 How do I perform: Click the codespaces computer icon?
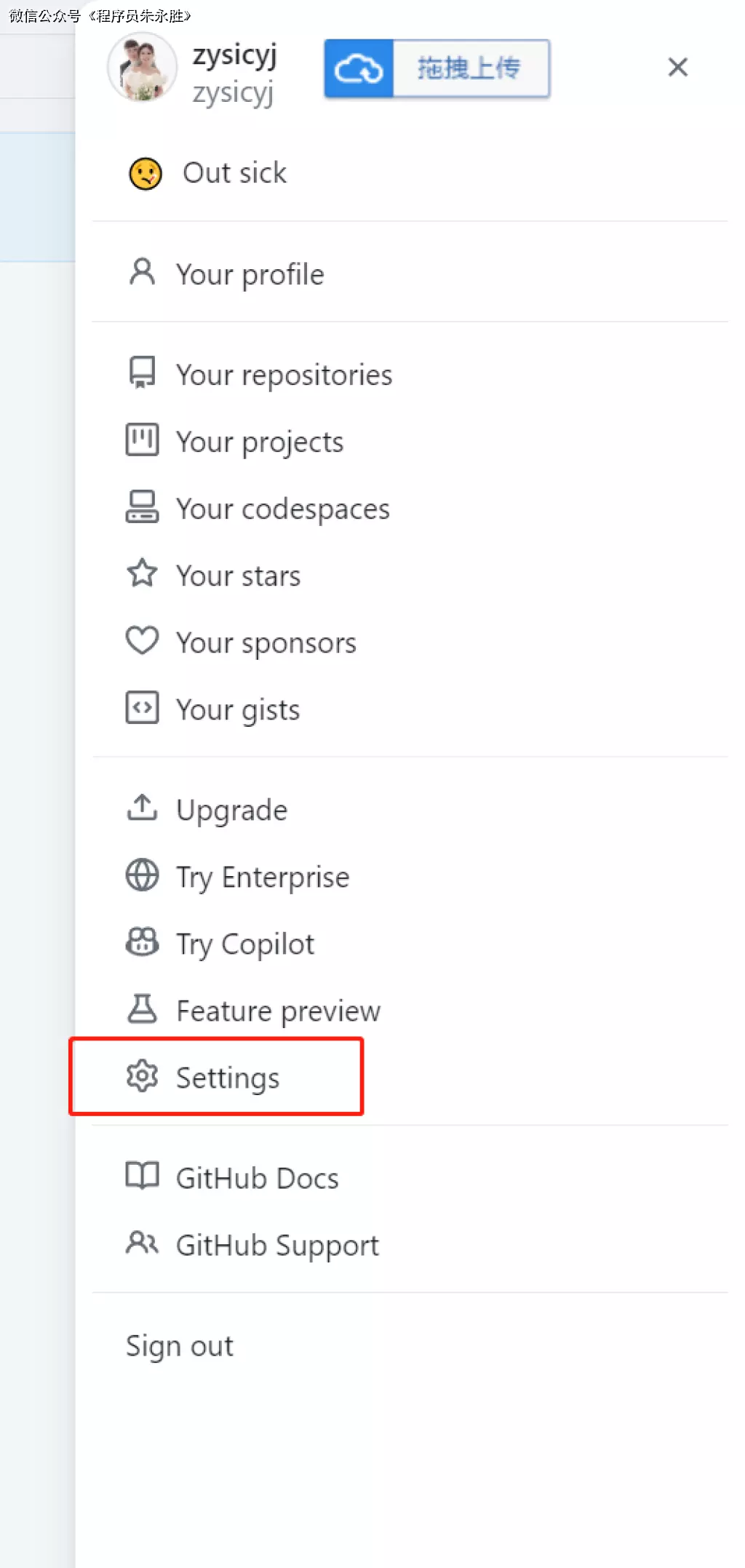point(142,507)
